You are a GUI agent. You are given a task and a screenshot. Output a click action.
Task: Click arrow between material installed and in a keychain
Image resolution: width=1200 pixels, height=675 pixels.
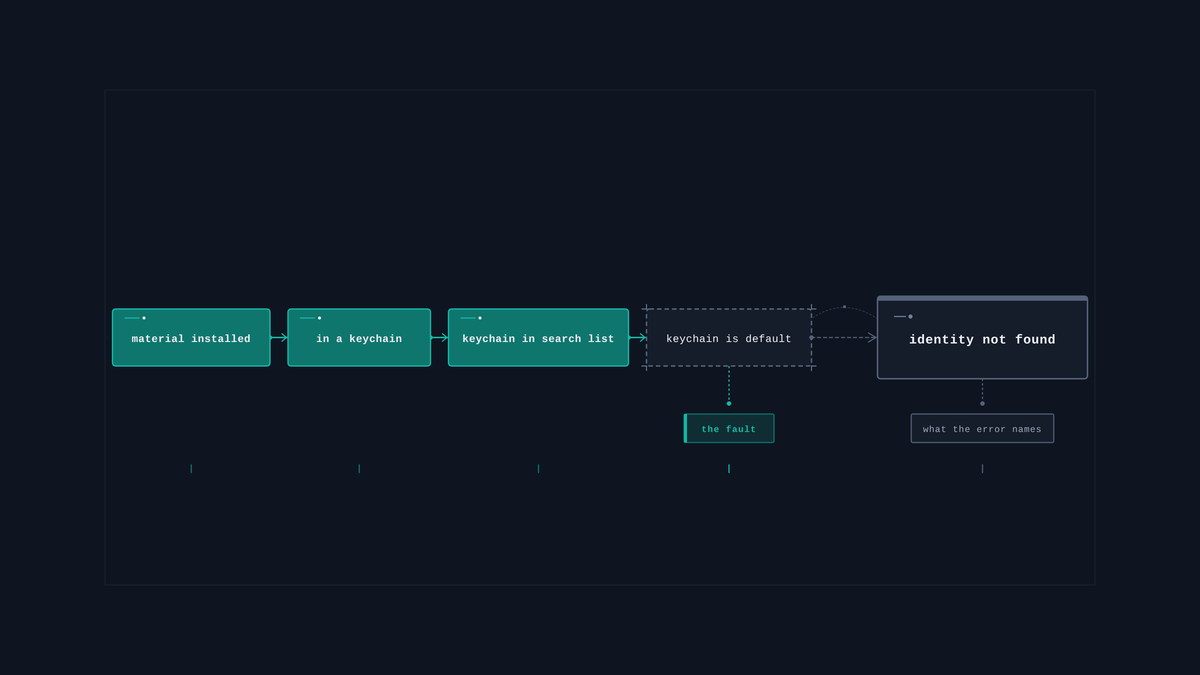coord(279,337)
